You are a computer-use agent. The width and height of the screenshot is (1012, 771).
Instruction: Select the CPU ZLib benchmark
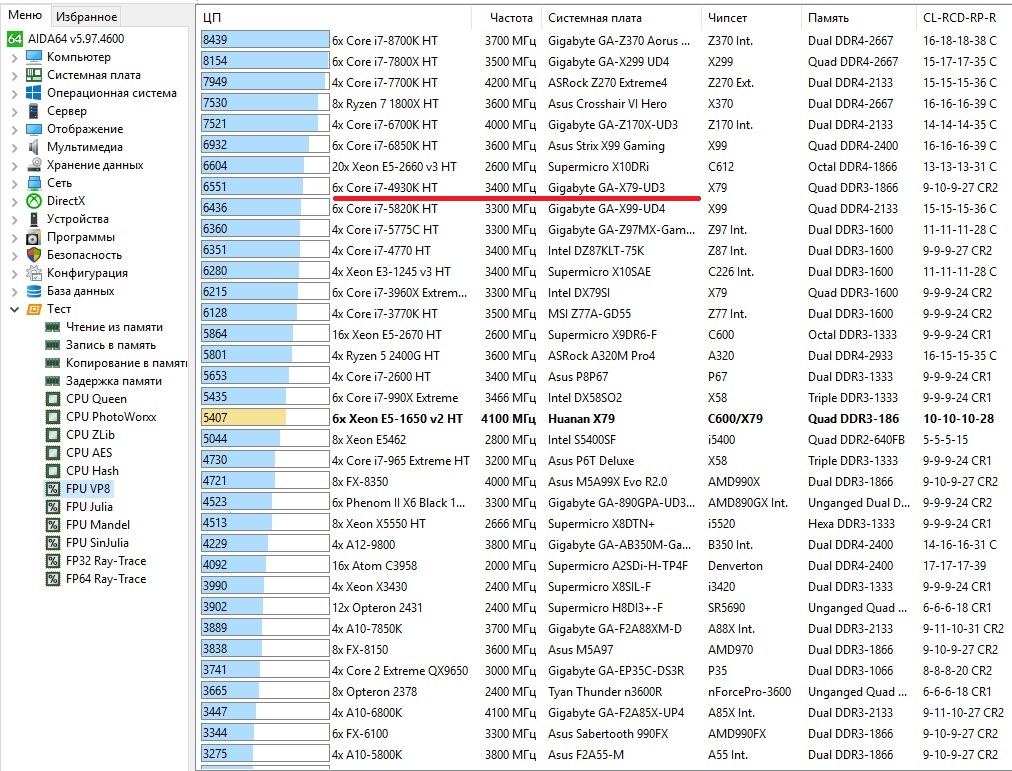pos(90,435)
